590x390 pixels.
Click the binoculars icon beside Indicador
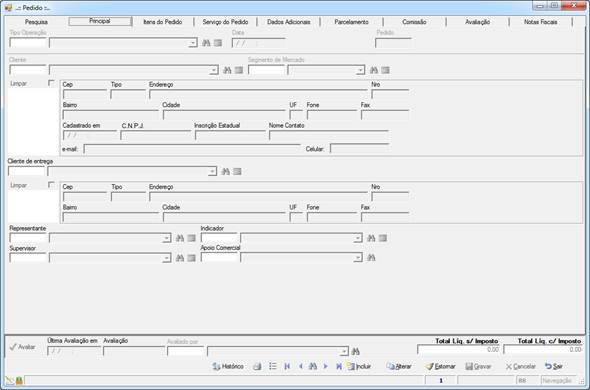371,238
